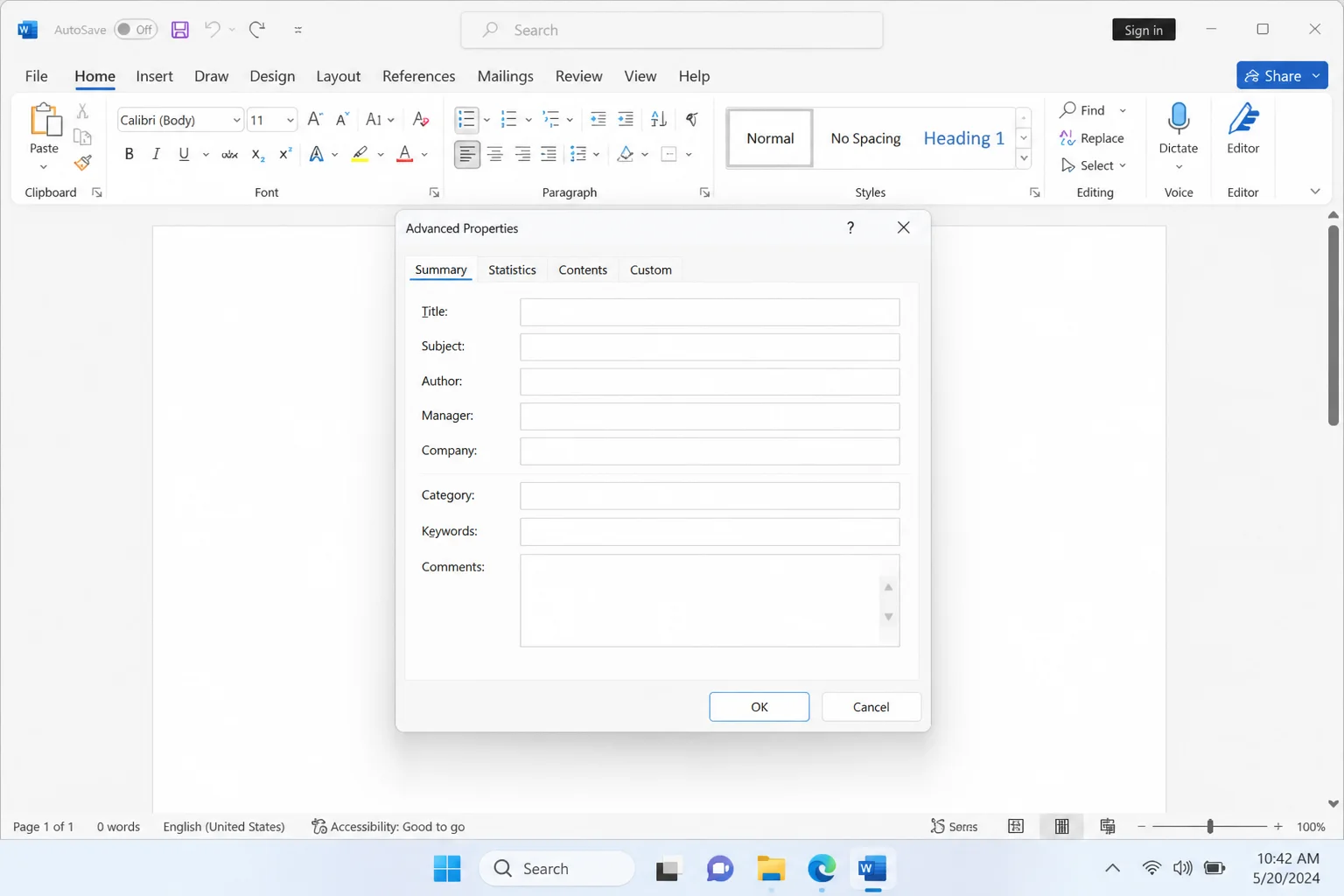Image resolution: width=1344 pixels, height=896 pixels.
Task: Set Justify paragraph alignment
Action: click(549, 155)
